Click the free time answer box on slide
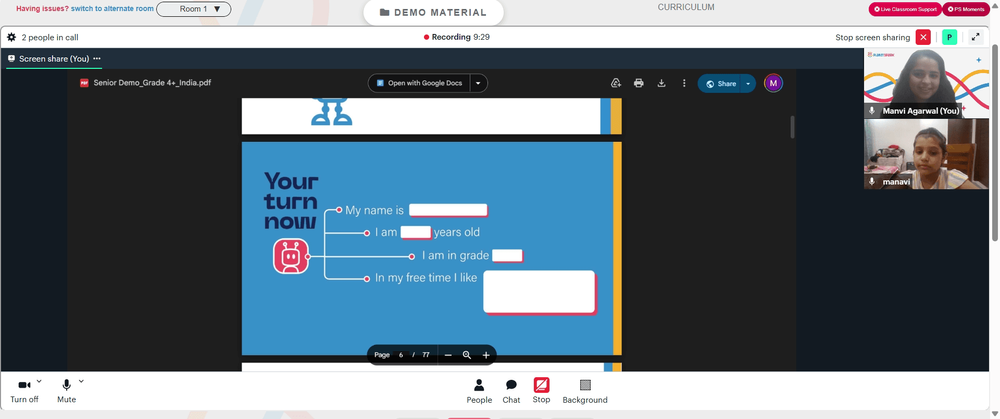This screenshot has width=1000, height=419. (x=540, y=292)
